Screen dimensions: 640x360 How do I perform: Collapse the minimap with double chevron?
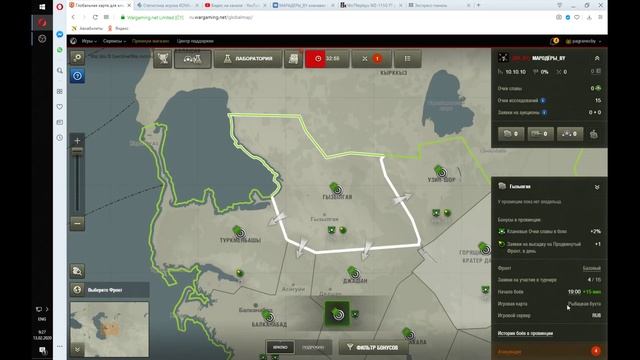click(77, 349)
